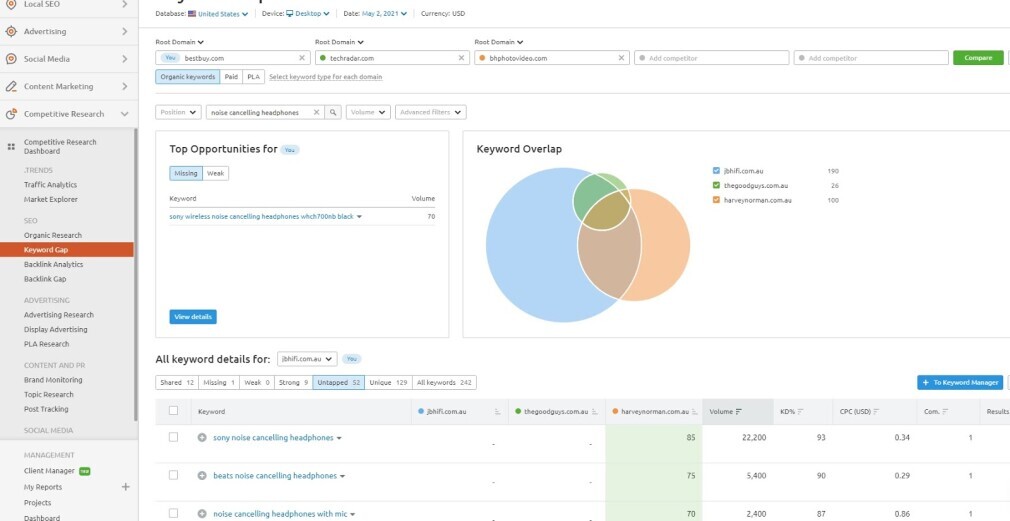Open Select keyword type for each domain link

pyautogui.click(x=325, y=77)
